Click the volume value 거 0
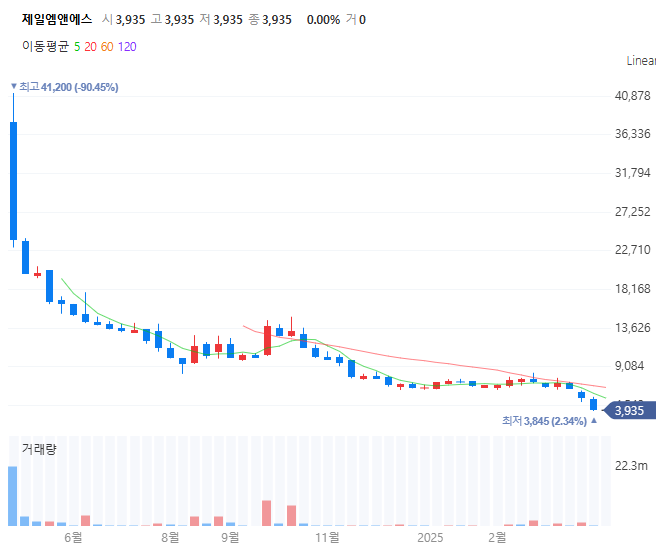The image size is (656, 549). [x=356, y=20]
